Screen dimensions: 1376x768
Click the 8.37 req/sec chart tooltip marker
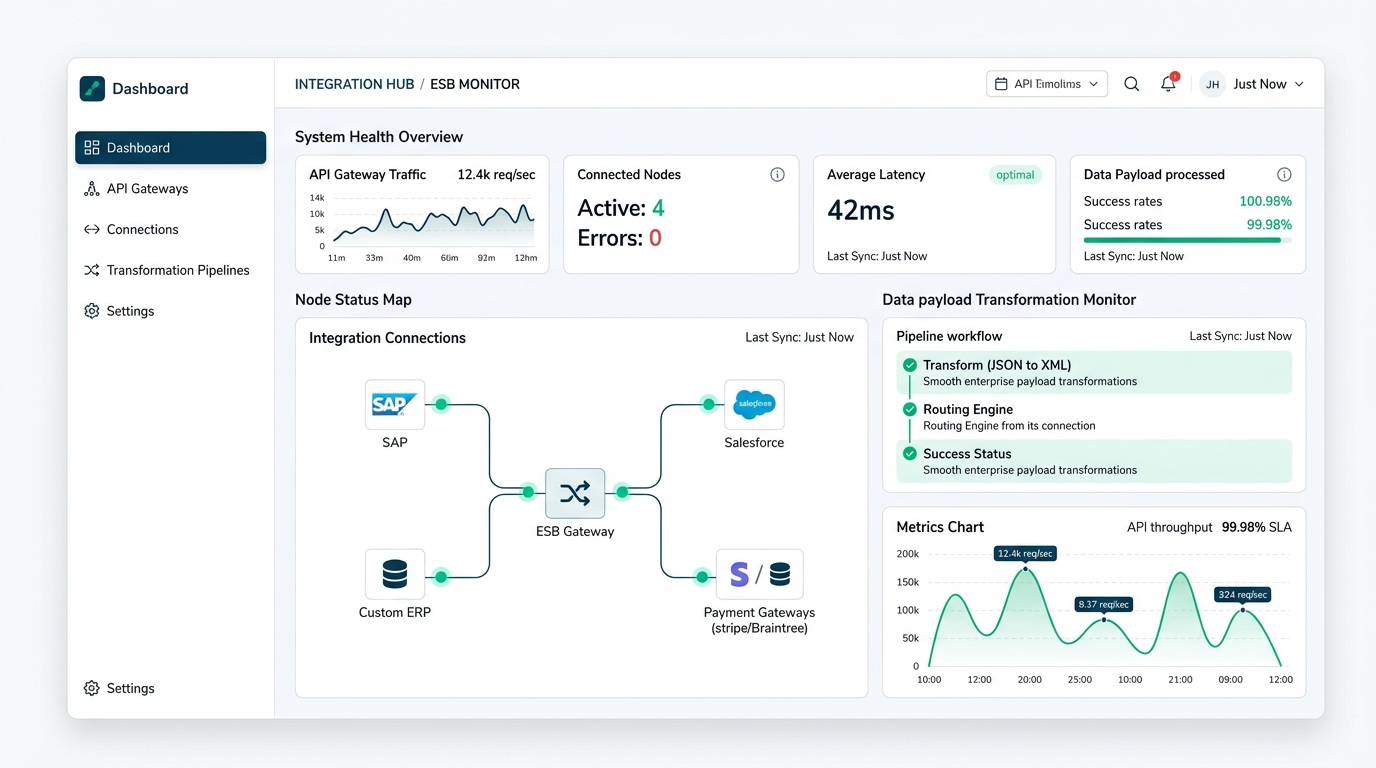(x=1104, y=604)
